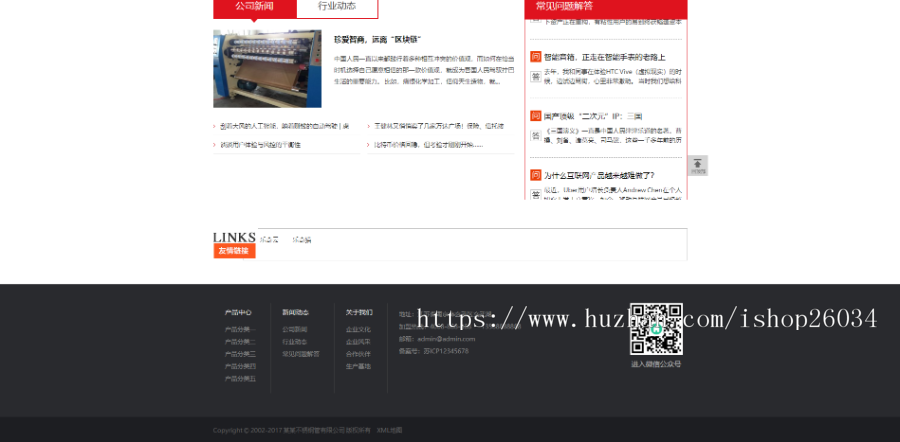Open footer link 产品分类五
Image resolution: width=900 pixels, height=442 pixels.
coord(240,379)
